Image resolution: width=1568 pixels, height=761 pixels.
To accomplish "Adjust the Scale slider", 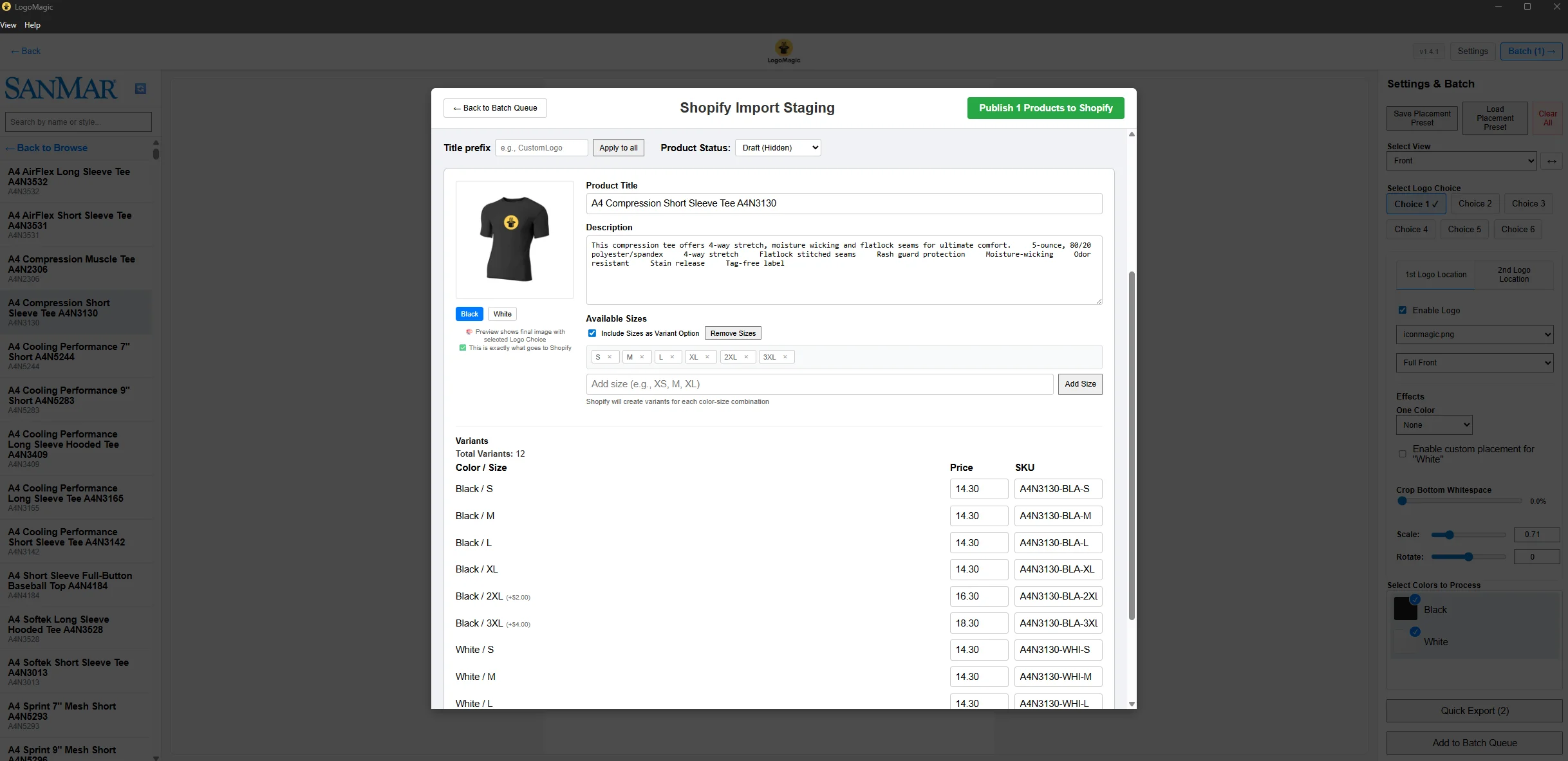I will click(1468, 535).
